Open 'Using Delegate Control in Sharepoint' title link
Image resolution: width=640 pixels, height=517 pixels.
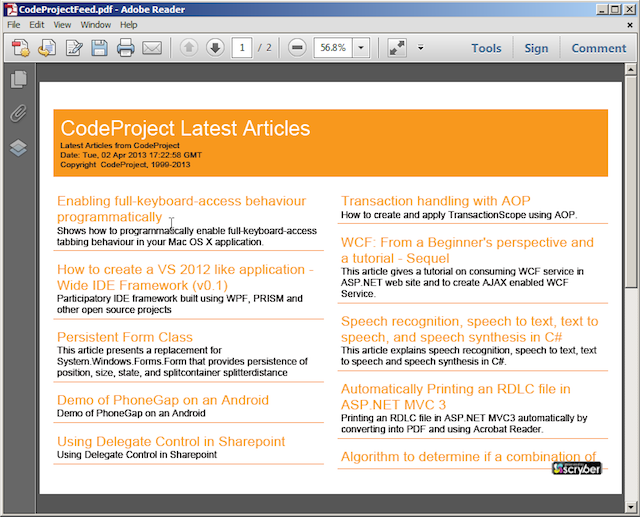(171, 442)
